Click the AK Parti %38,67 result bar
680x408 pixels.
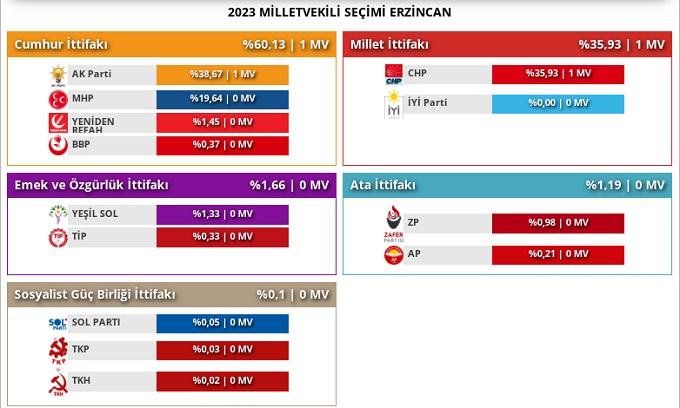222,75
